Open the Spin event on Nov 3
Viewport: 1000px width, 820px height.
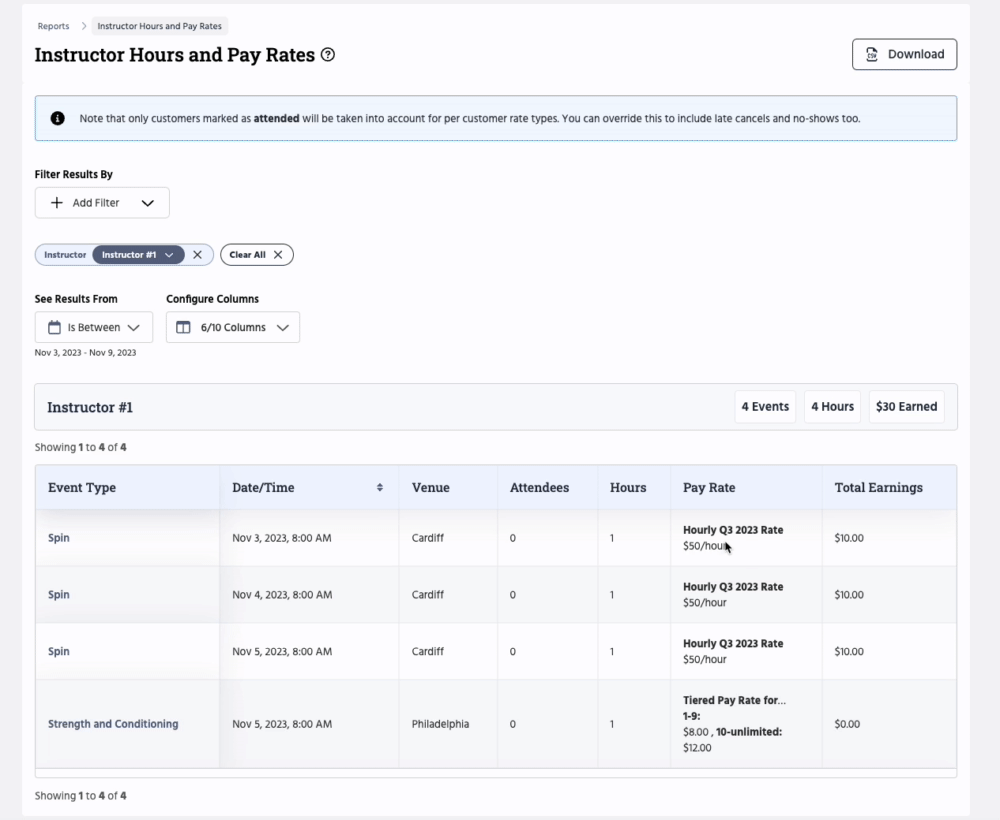59,538
